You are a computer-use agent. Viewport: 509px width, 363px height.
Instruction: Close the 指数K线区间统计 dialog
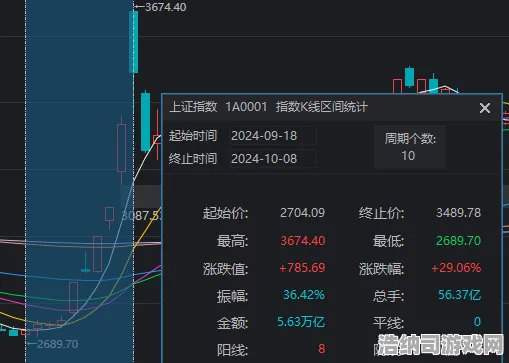coord(485,108)
